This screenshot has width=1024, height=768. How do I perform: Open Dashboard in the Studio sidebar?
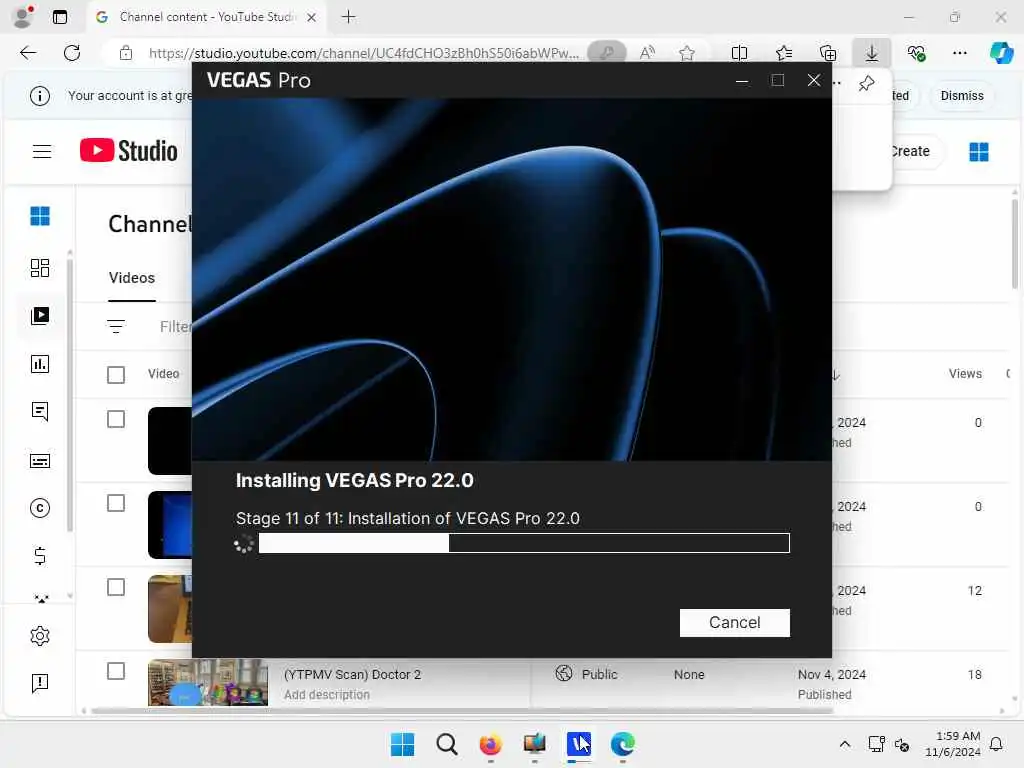click(40, 268)
